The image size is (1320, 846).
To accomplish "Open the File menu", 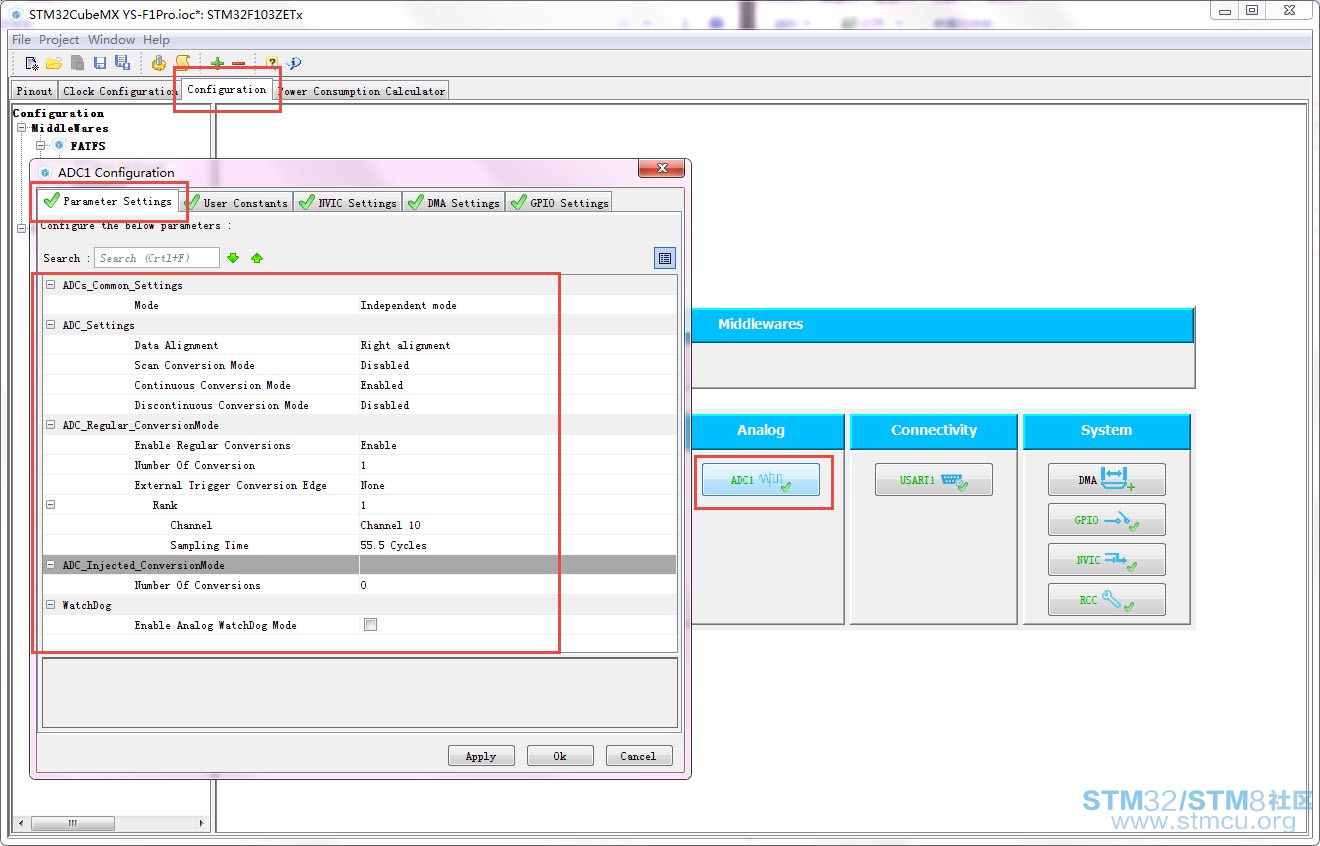I will pyautogui.click(x=21, y=40).
